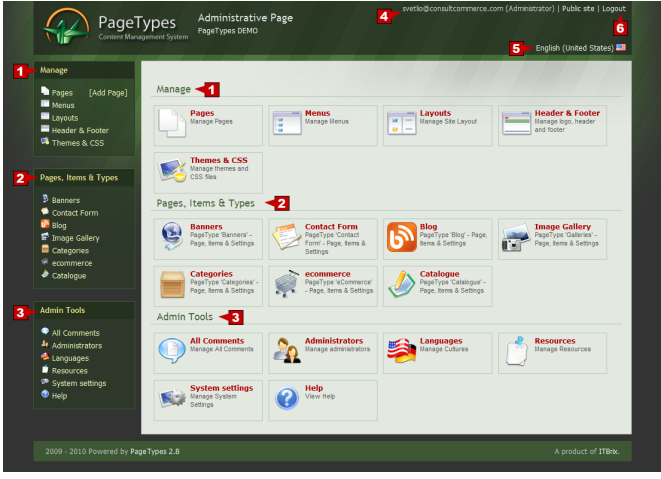Click the blue Help question mark icon
This screenshot has width=661, height=479.
pyautogui.click(x=287, y=398)
